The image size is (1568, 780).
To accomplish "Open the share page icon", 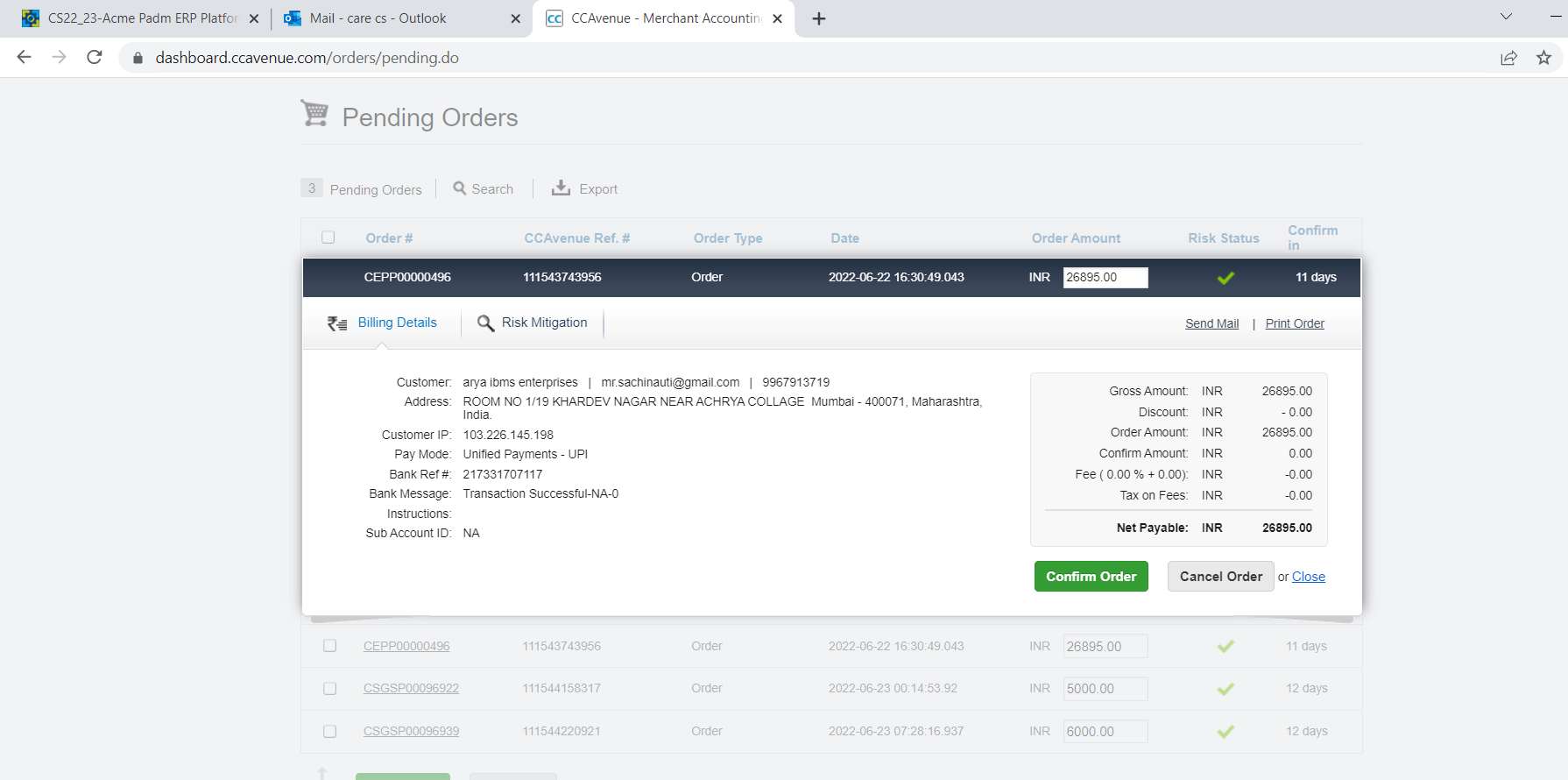I will [1508, 58].
